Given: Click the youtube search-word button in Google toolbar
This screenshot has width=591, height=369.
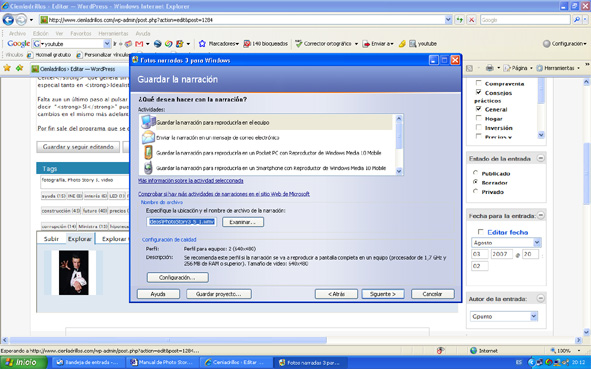Looking at the screenshot, I should click(423, 44).
